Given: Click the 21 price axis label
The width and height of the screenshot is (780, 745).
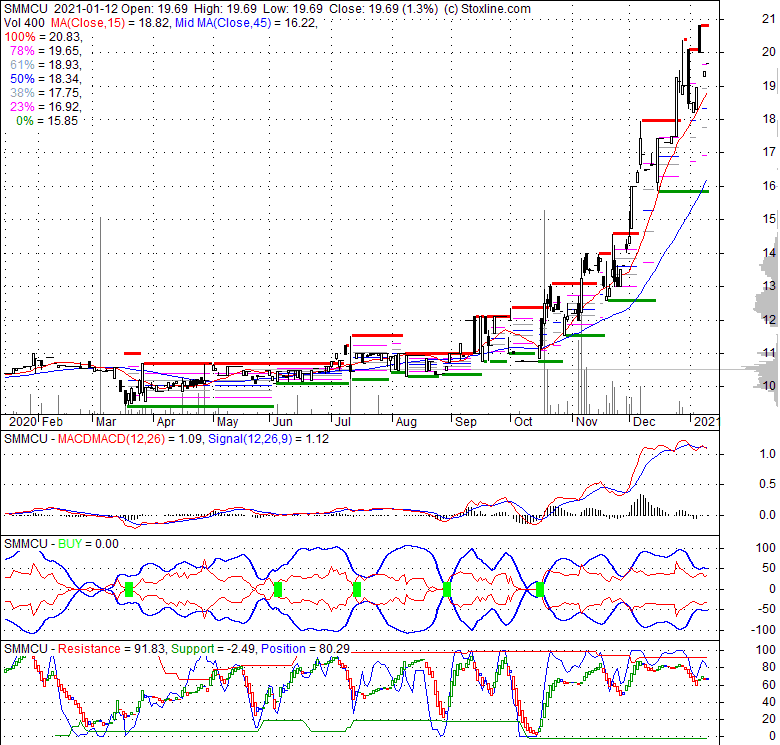Looking at the screenshot, I should click(769, 19).
